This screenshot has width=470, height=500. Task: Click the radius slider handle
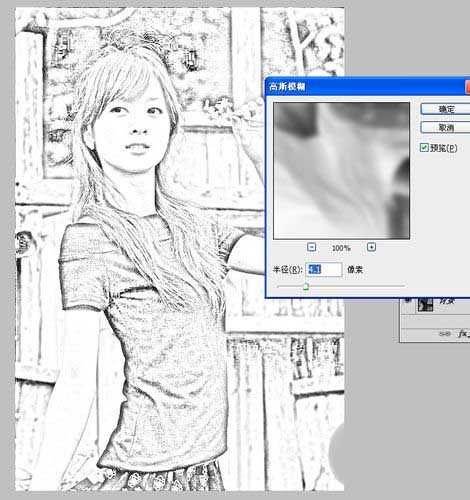tap(306, 287)
